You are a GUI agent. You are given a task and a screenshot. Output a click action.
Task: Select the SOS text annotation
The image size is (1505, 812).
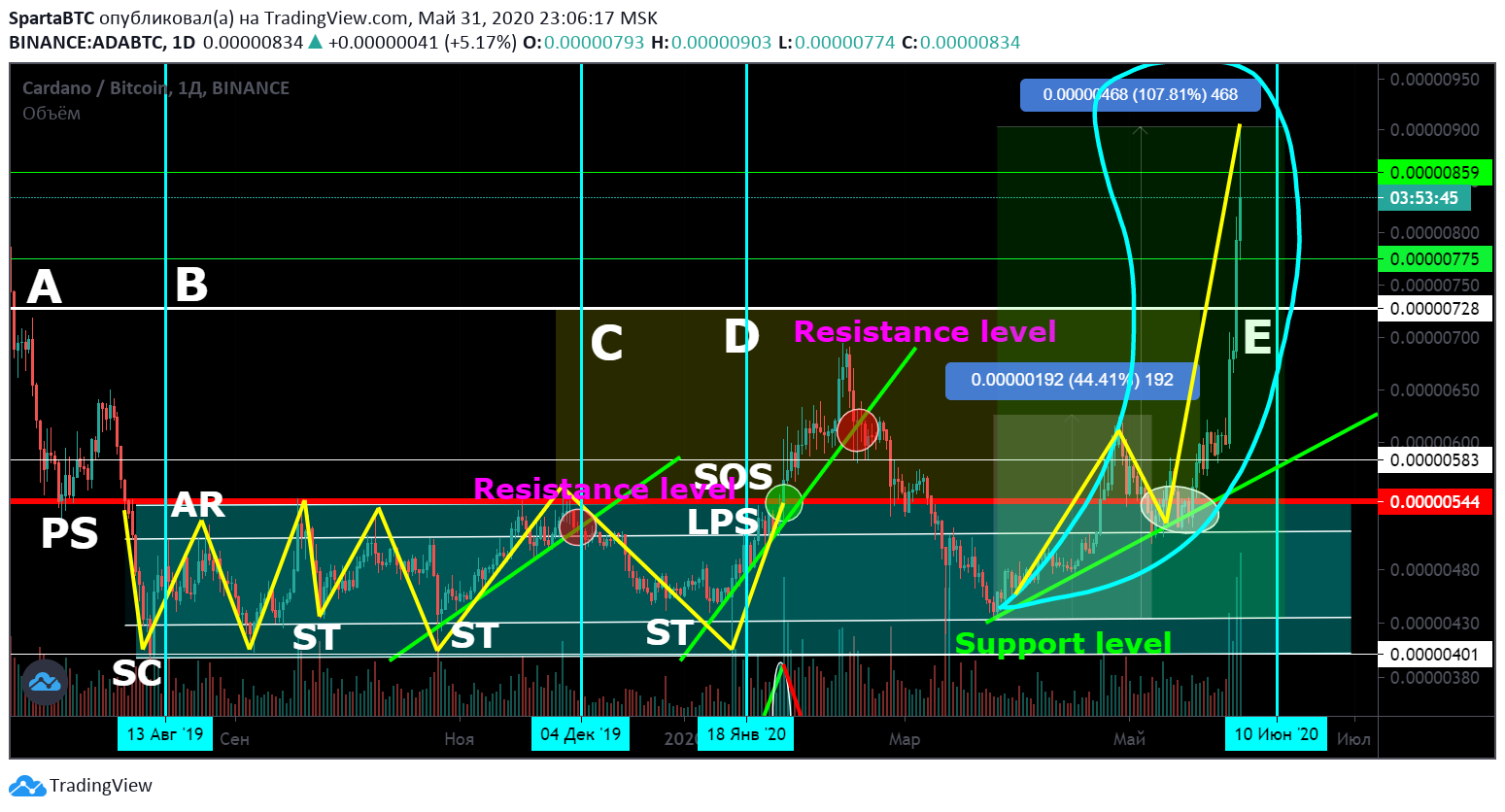pyautogui.click(x=734, y=477)
